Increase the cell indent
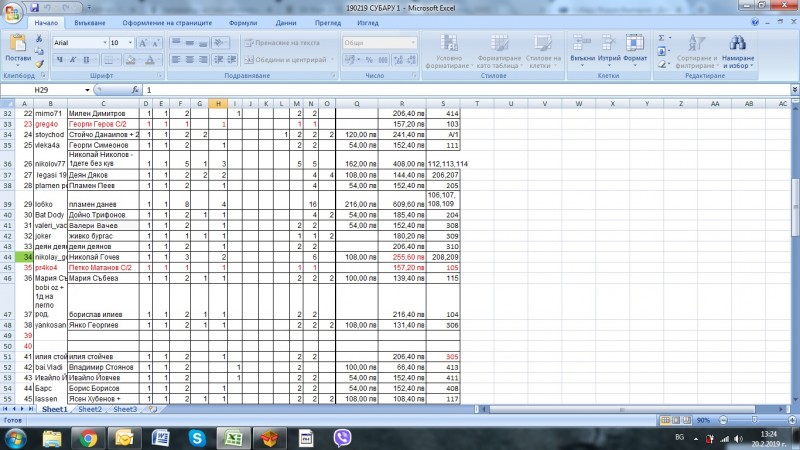This screenshot has height=450, width=800. click(x=232, y=60)
